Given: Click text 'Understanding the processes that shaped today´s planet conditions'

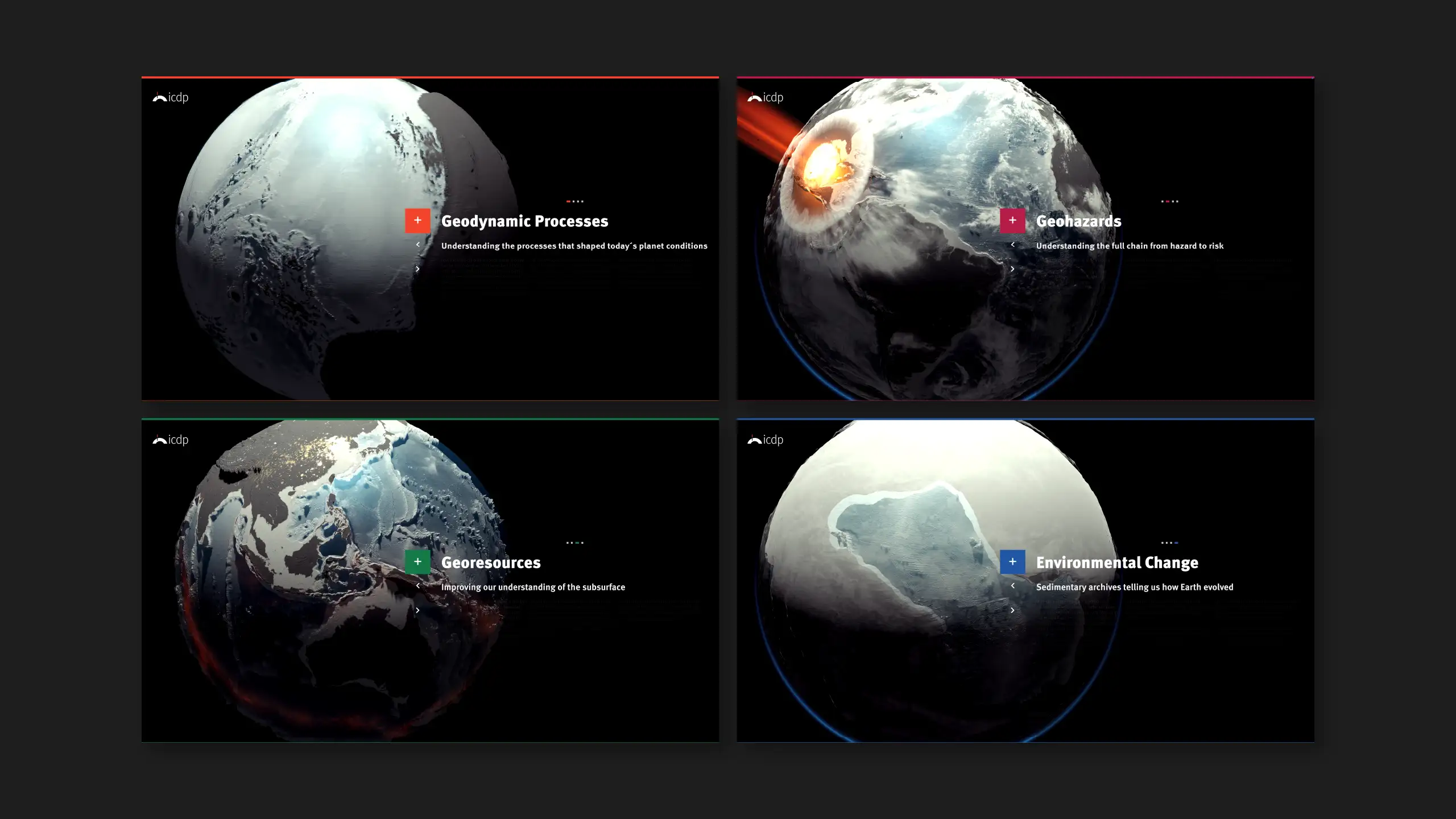Looking at the screenshot, I should pos(574,246).
